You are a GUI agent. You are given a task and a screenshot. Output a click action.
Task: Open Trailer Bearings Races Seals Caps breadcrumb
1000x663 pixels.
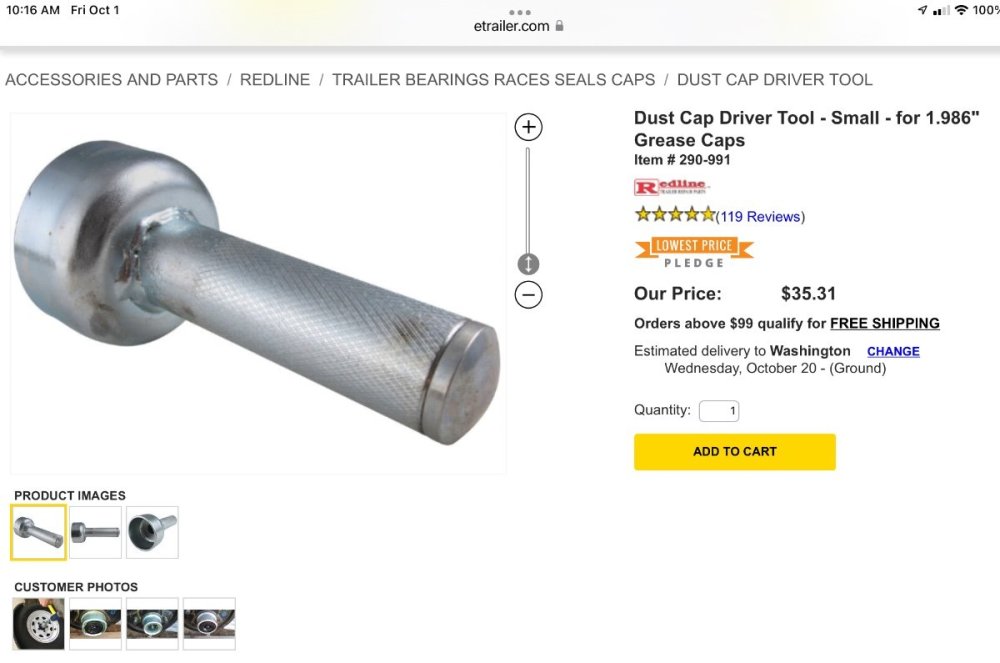(x=494, y=80)
